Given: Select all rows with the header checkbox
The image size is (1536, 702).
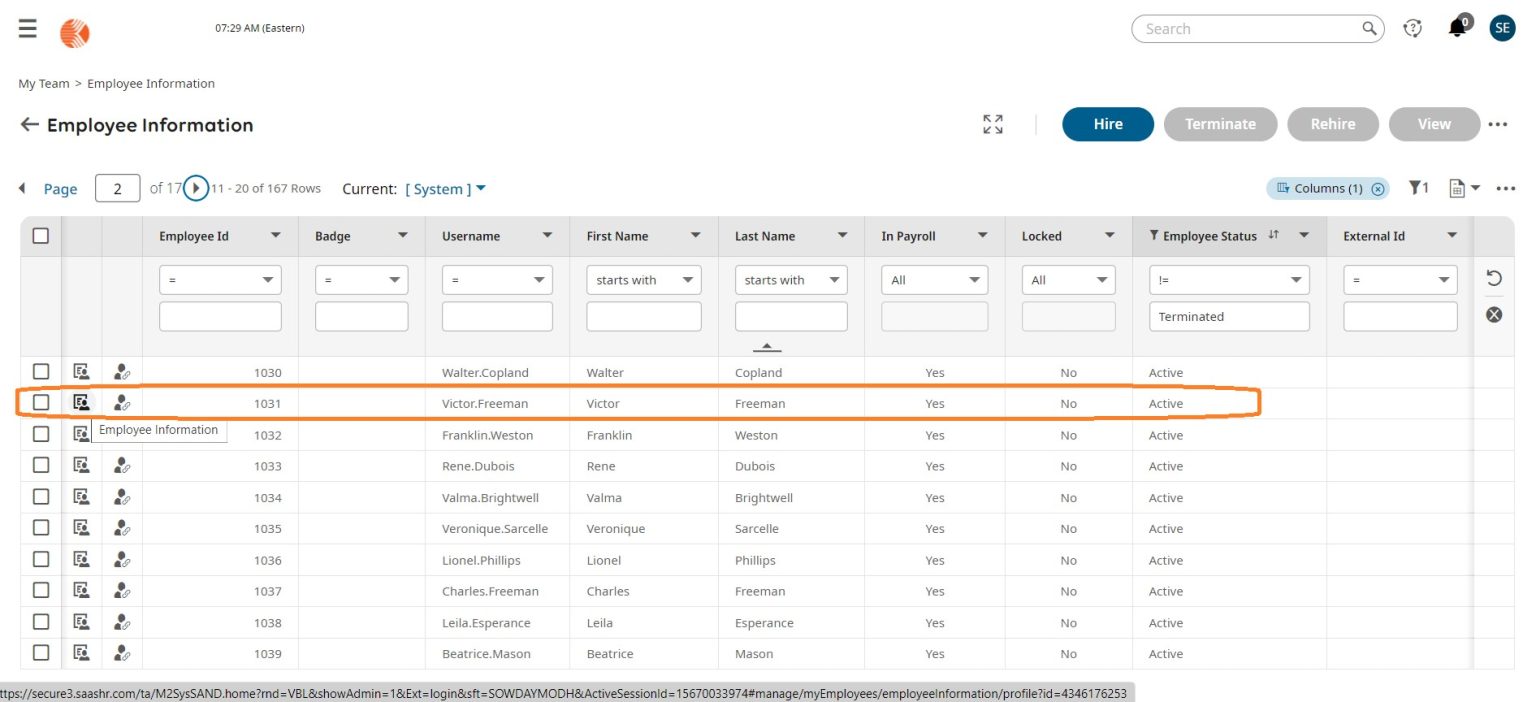Looking at the screenshot, I should click(x=41, y=234).
